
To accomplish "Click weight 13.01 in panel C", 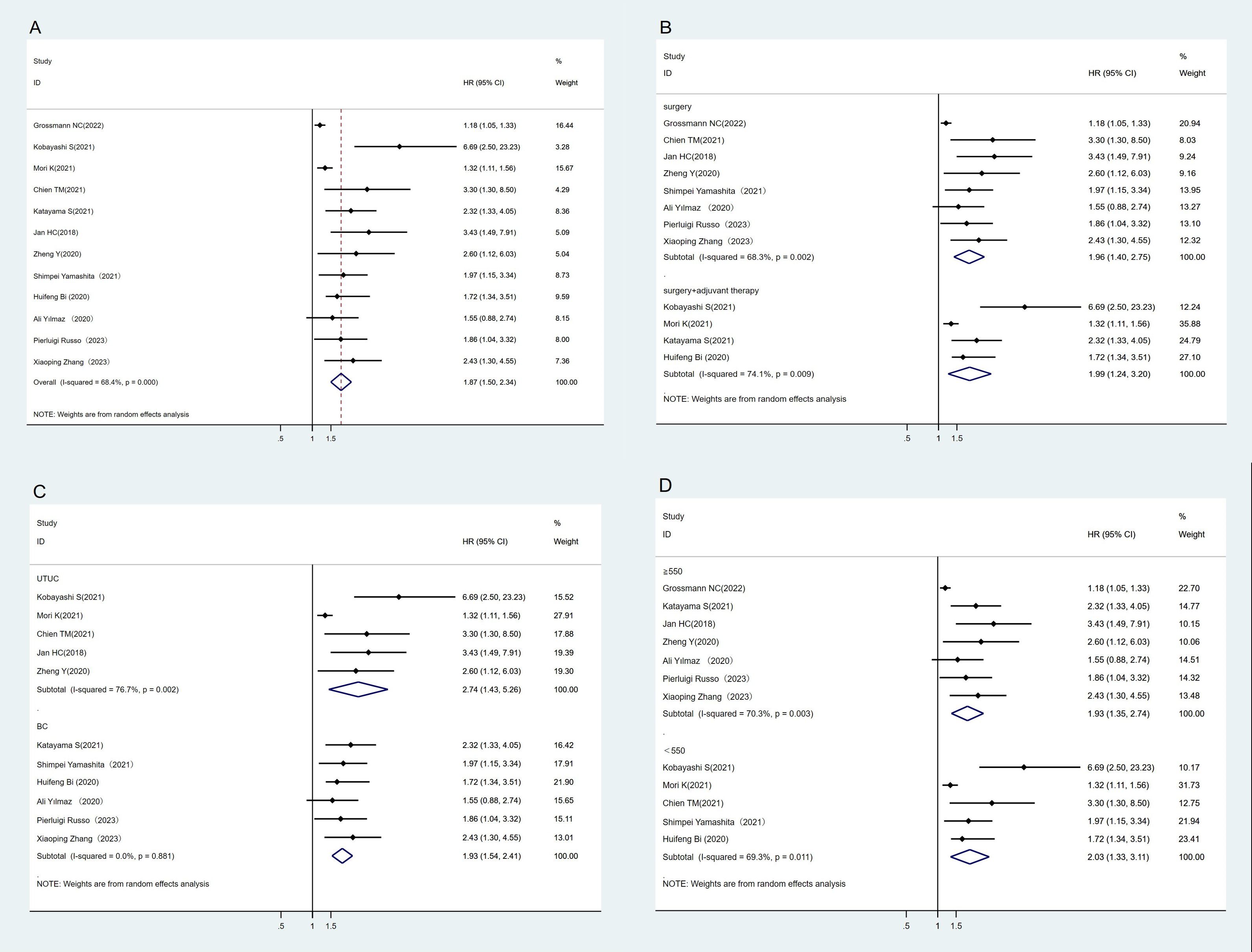I will tap(563, 838).
